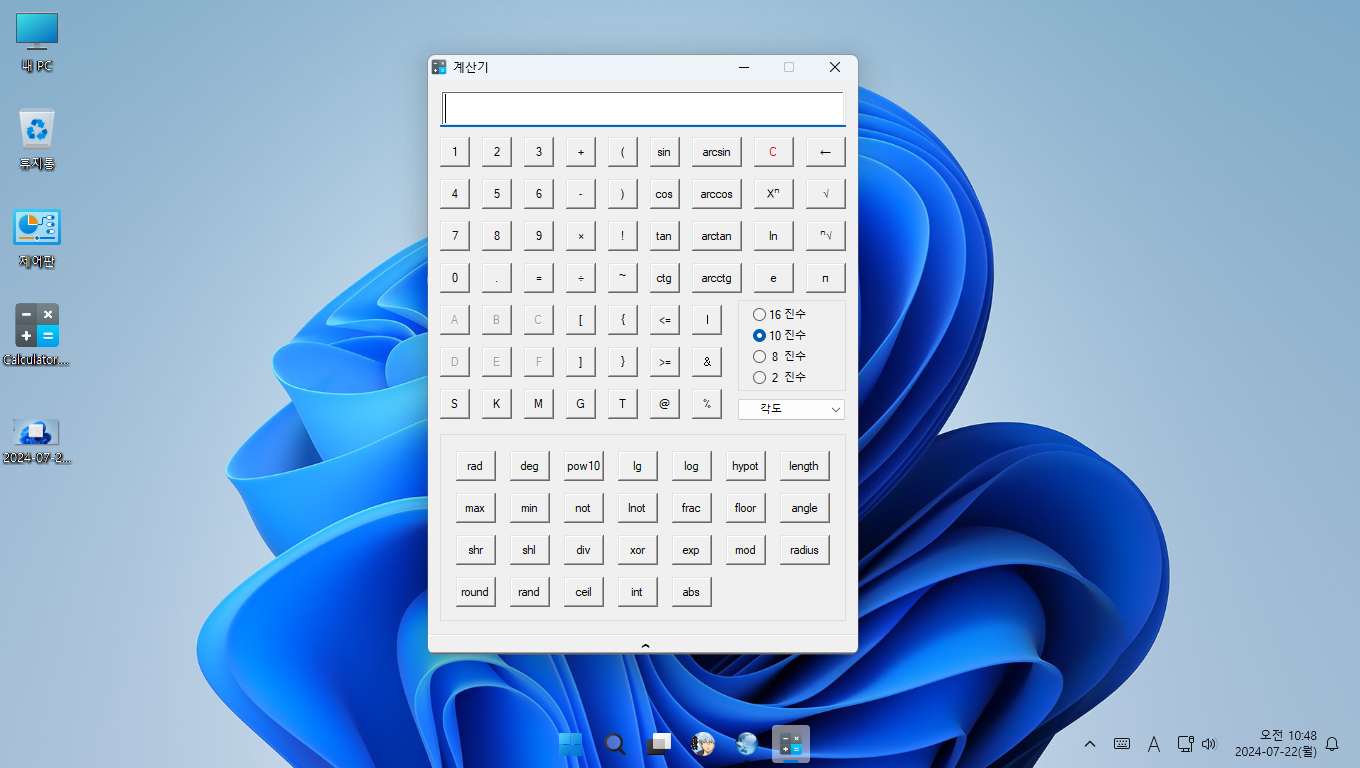
Task: Open the globe taskbar application icon
Action: [747, 744]
